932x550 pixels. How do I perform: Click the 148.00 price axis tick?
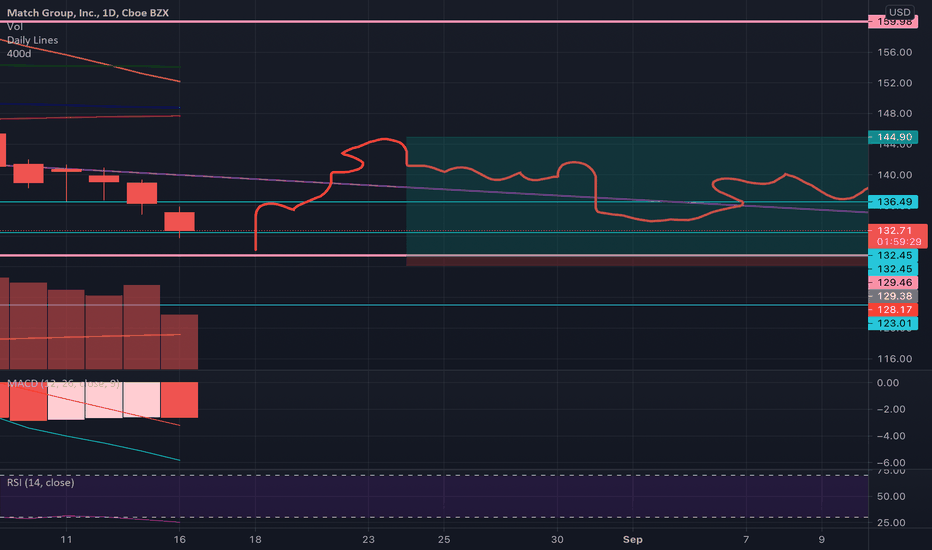(x=895, y=114)
